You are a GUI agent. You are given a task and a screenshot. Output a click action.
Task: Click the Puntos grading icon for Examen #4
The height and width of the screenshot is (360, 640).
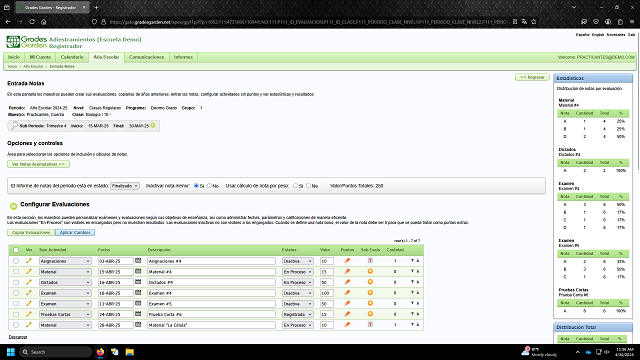pyautogui.click(x=347, y=293)
